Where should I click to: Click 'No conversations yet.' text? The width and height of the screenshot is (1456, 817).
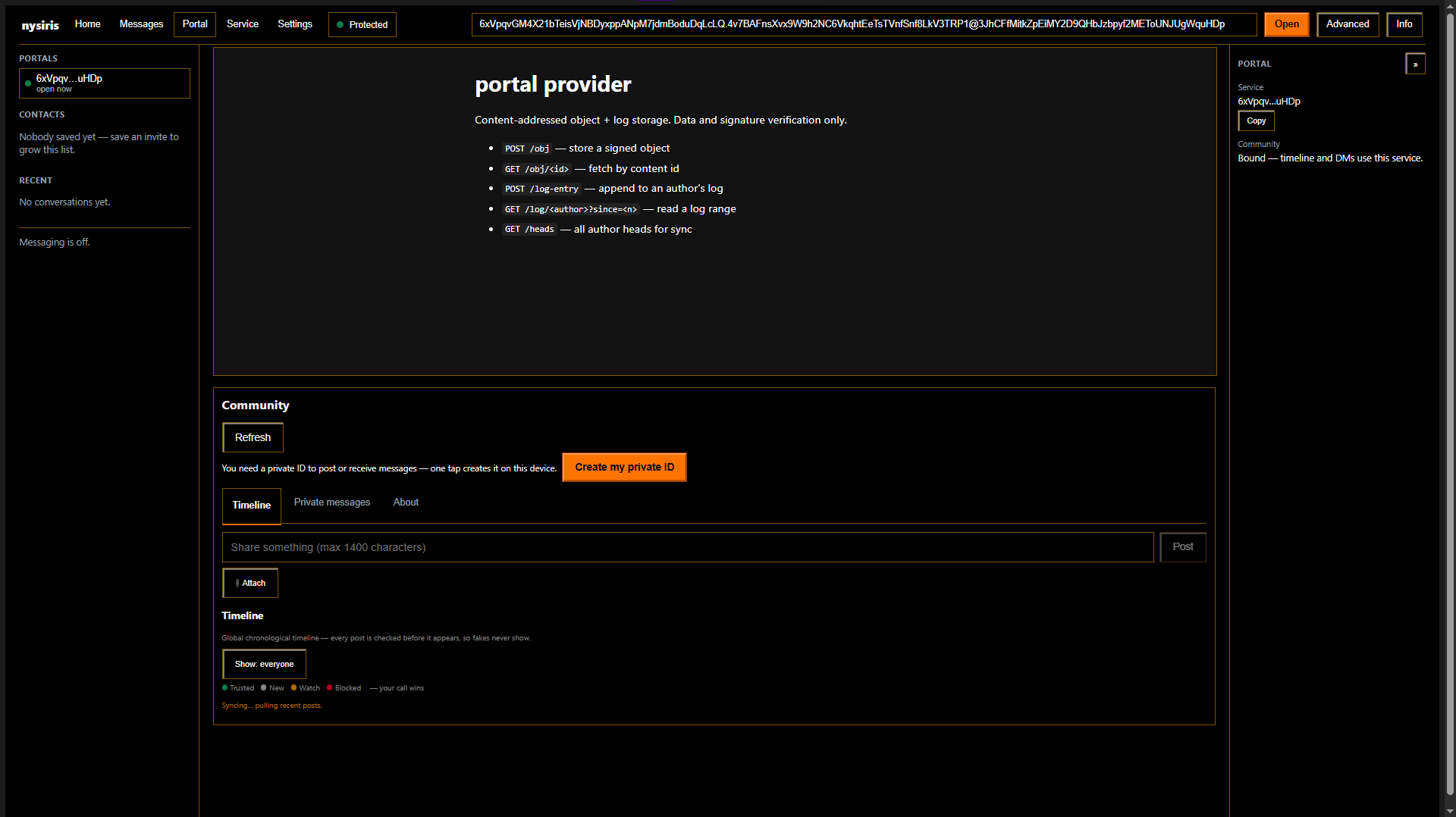(x=64, y=202)
